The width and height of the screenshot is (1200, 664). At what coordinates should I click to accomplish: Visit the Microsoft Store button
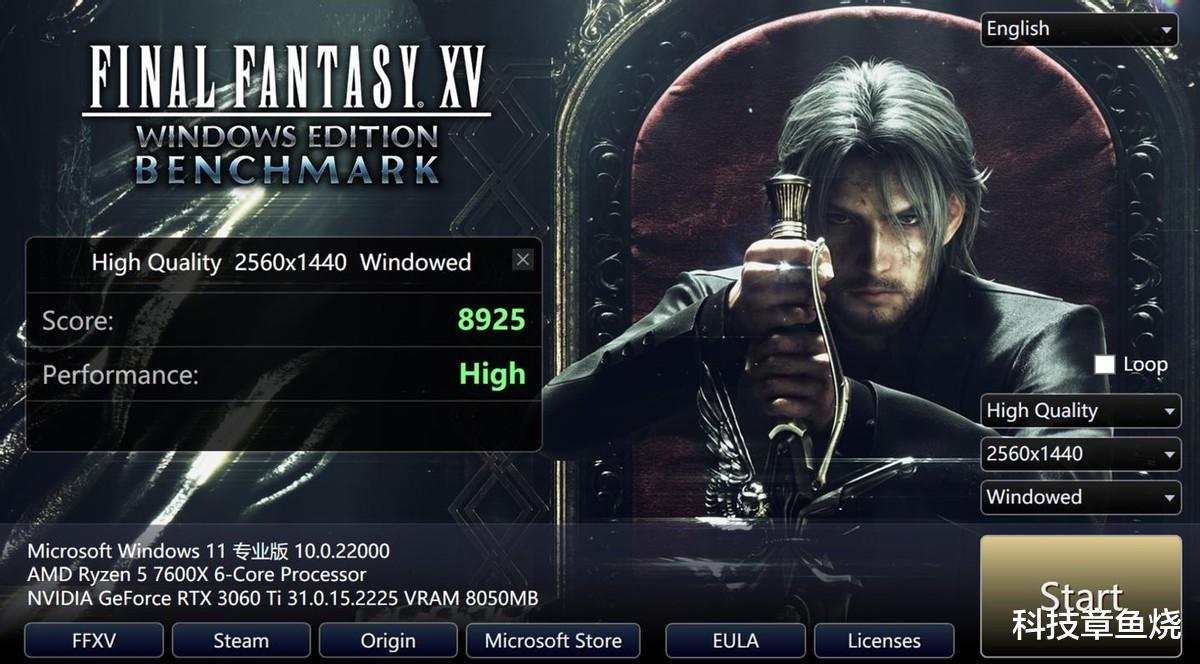pyautogui.click(x=553, y=641)
